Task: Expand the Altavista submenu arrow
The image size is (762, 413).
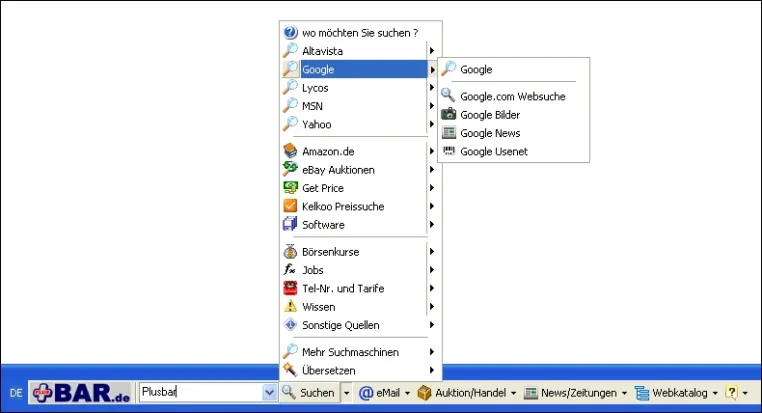Action: [x=432, y=51]
